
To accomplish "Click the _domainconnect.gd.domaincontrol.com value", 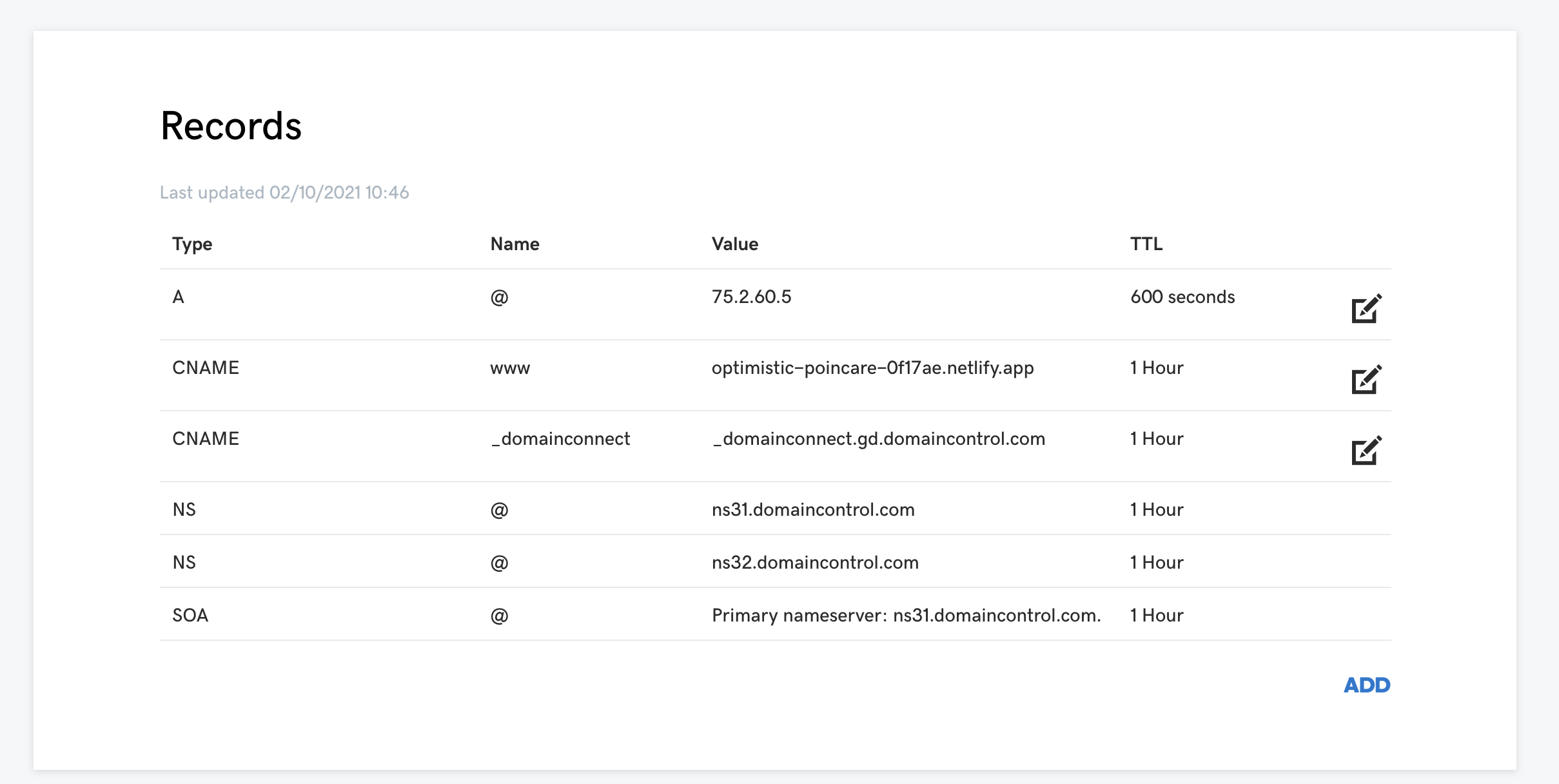I will 878,439.
